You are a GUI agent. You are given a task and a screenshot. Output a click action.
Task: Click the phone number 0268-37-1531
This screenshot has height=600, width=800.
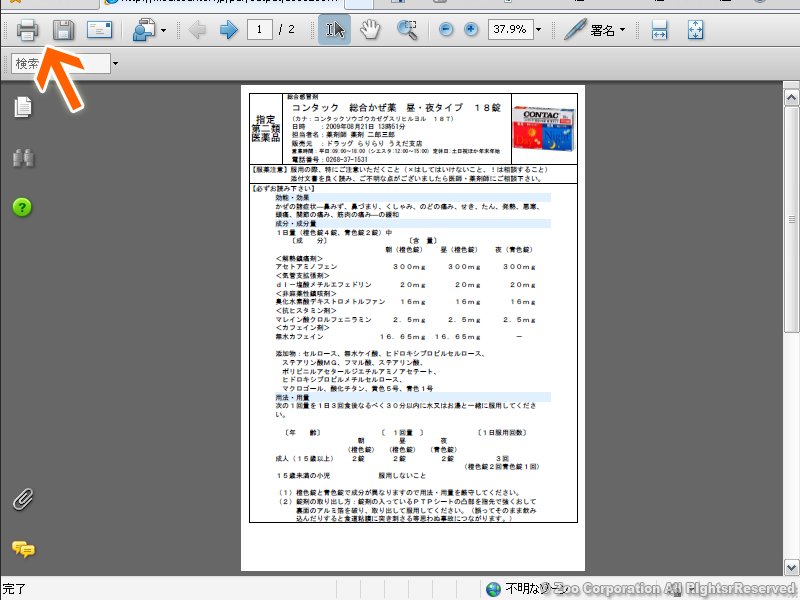[346, 159]
